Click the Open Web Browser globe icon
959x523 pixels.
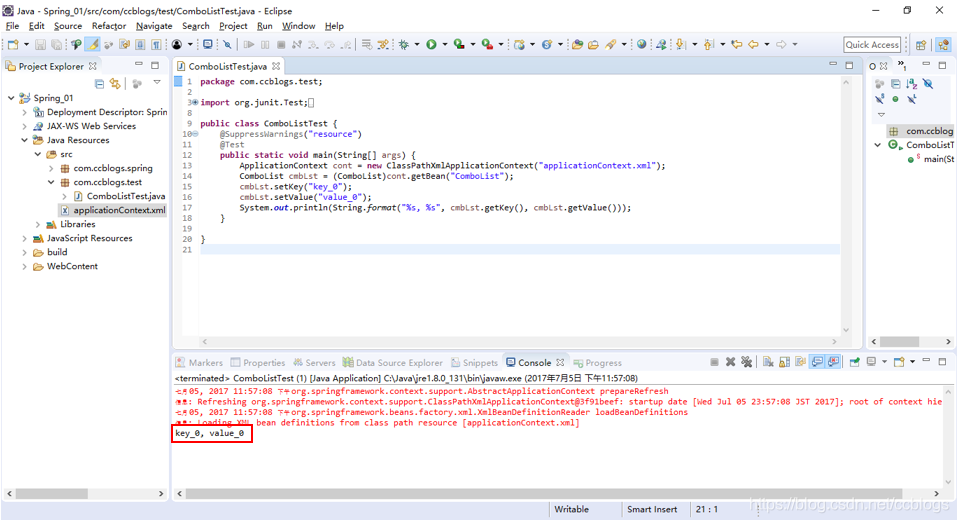tap(641, 45)
